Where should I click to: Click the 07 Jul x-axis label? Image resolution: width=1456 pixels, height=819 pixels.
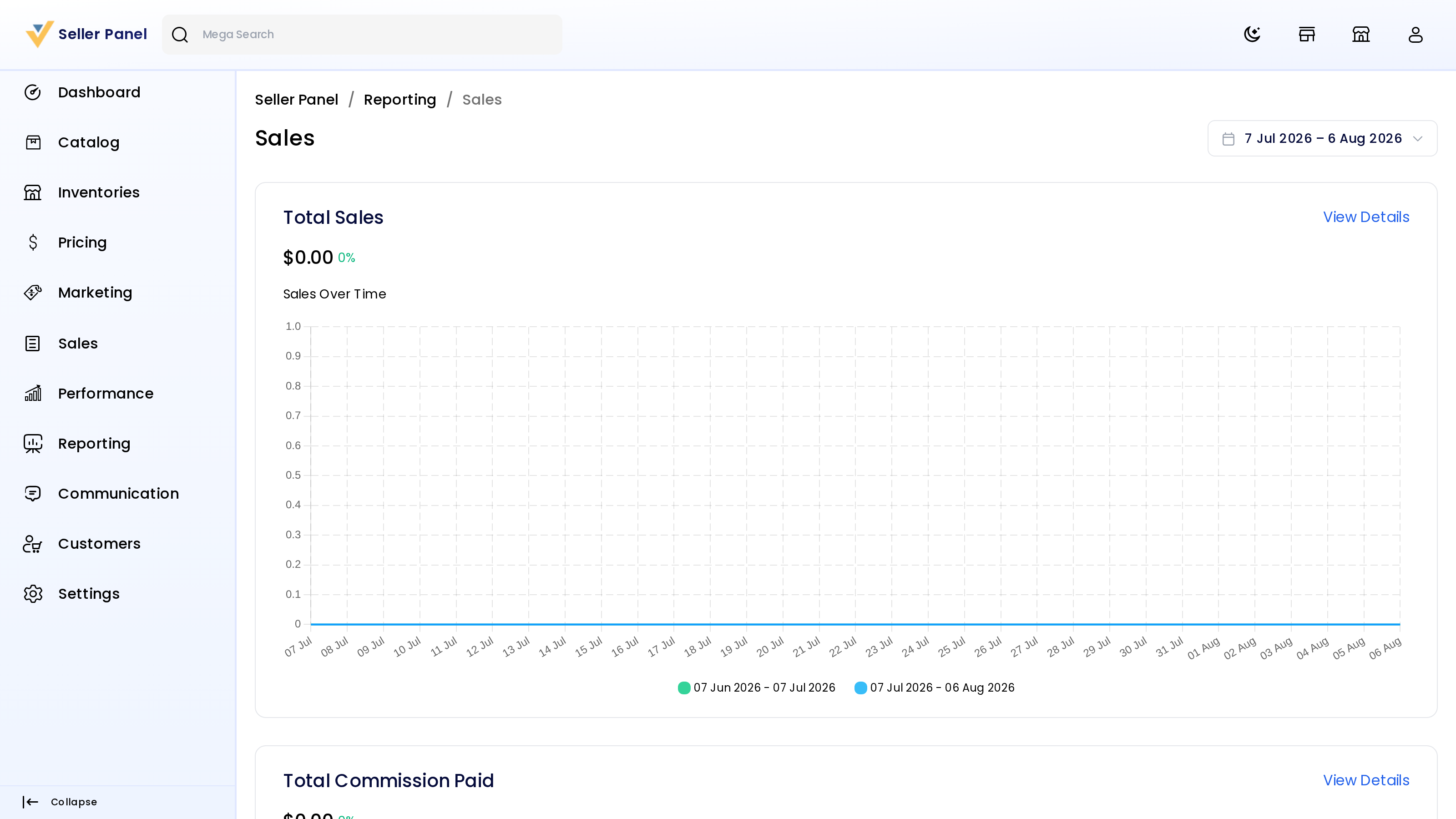pyautogui.click(x=298, y=647)
